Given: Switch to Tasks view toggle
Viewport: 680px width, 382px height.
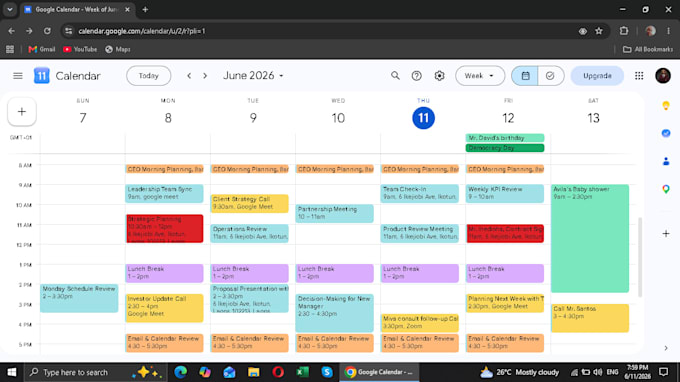Looking at the screenshot, I should (x=550, y=76).
